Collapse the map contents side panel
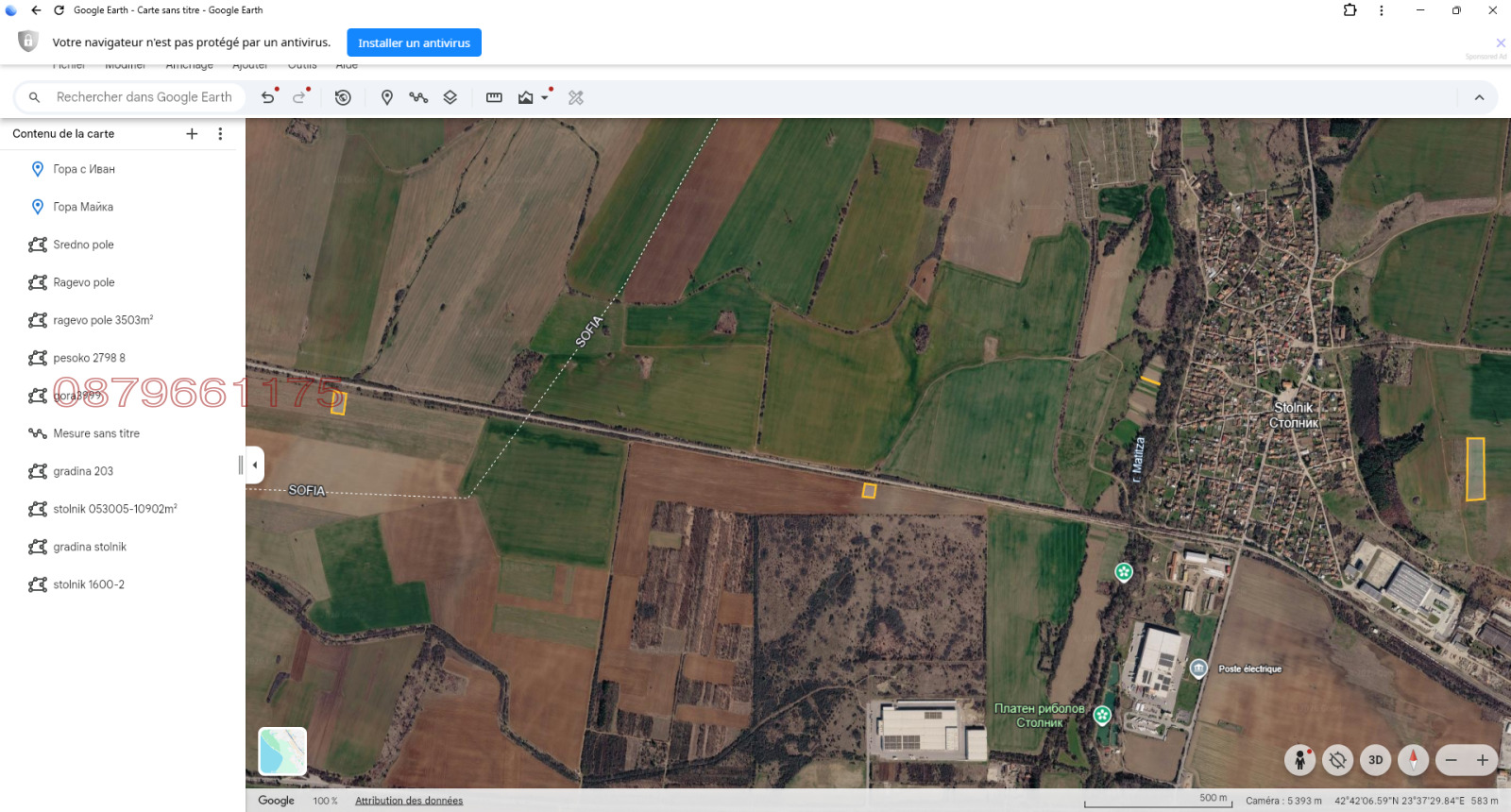 [254, 465]
